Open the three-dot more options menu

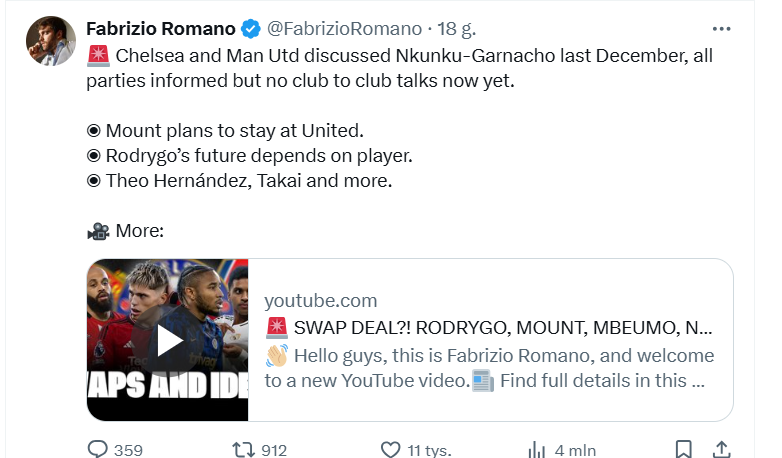pos(720,28)
